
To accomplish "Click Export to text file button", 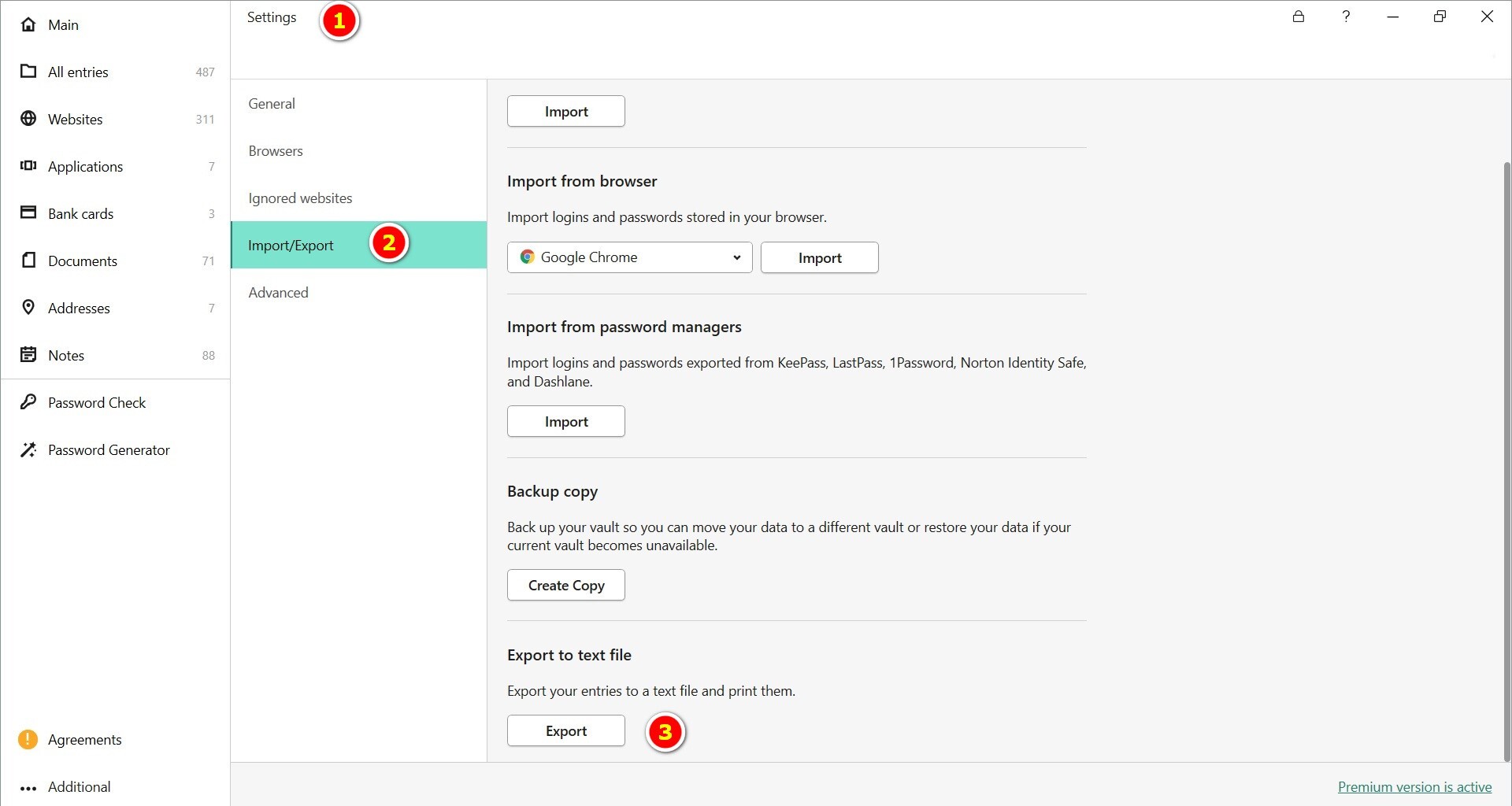I will (565, 730).
